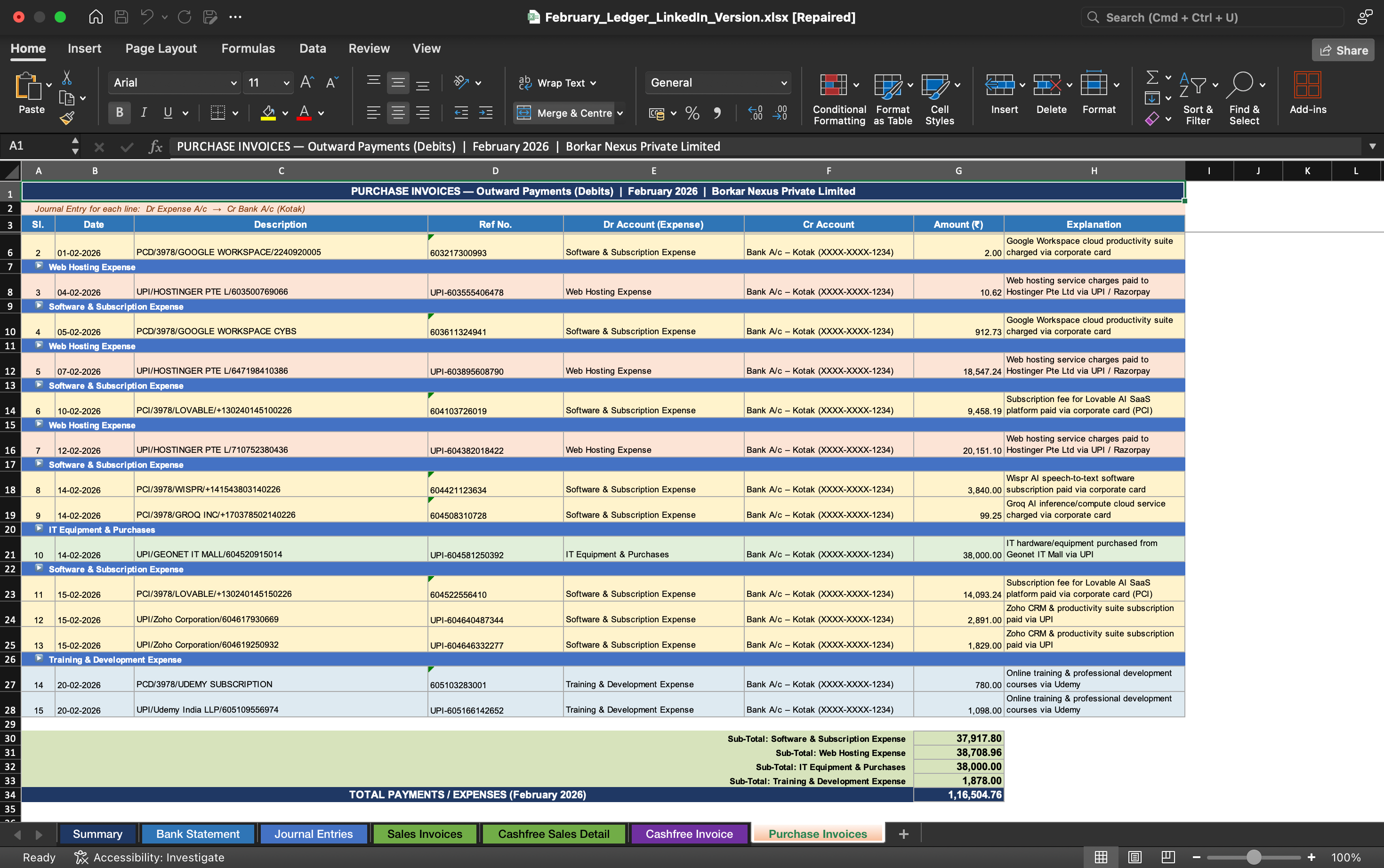The height and width of the screenshot is (868, 1384).
Task: Click the AutoSum sigma icon
Action: [1151, 77]
